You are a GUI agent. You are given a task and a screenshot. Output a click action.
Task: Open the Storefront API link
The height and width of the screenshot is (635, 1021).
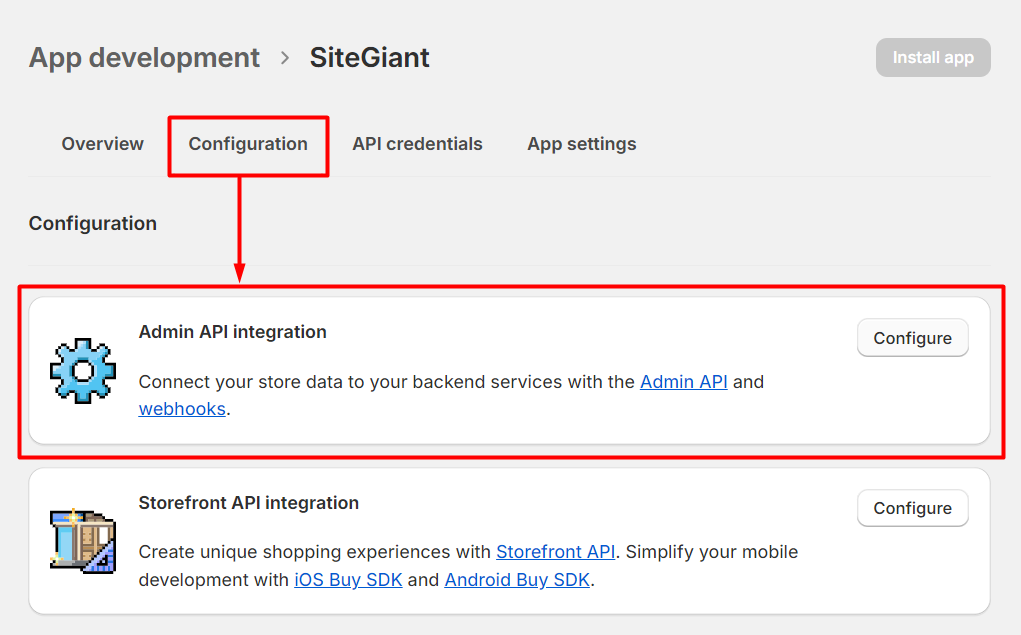tap(555, 552)
